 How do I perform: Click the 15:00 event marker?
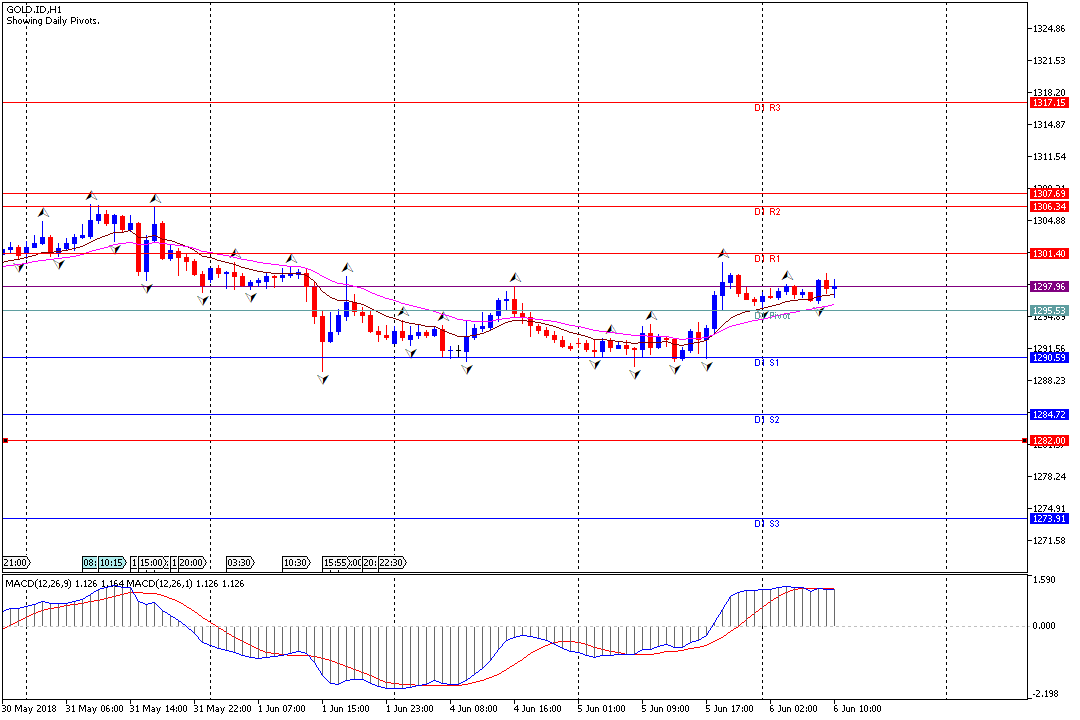[153, 563]
